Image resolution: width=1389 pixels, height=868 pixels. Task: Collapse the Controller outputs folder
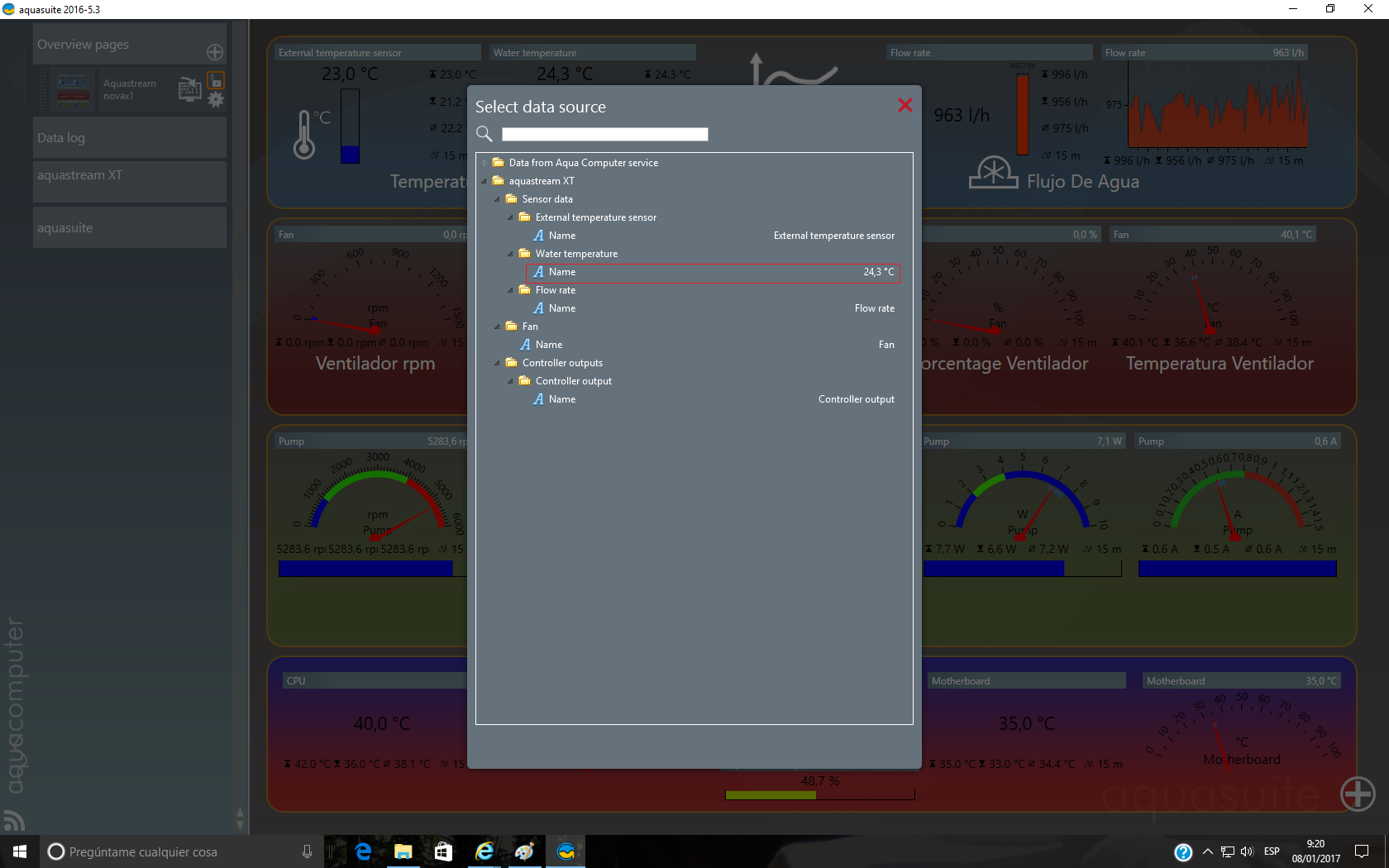point(498,363)
